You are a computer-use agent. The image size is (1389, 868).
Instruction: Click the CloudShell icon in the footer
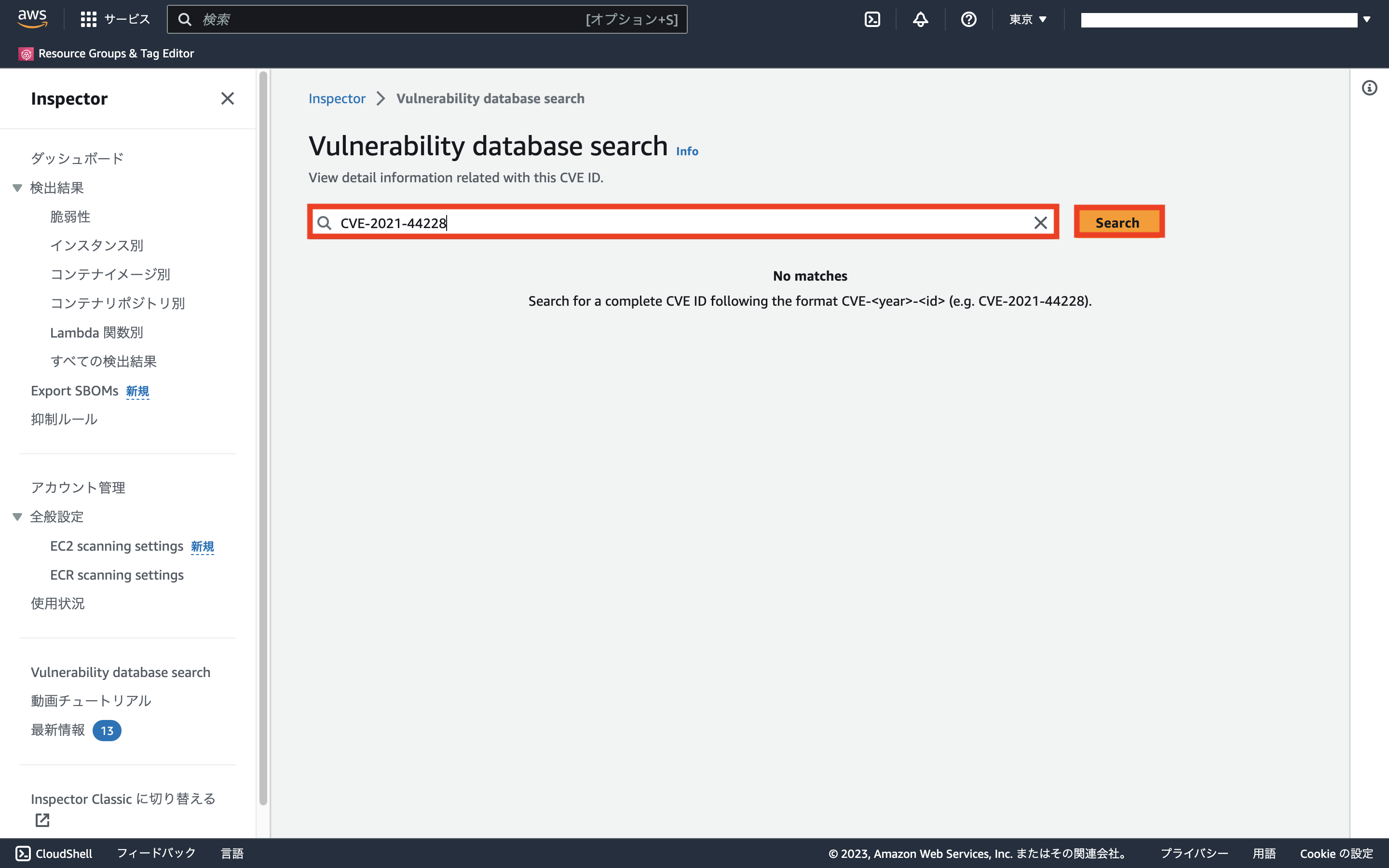(x=23, y=854)
